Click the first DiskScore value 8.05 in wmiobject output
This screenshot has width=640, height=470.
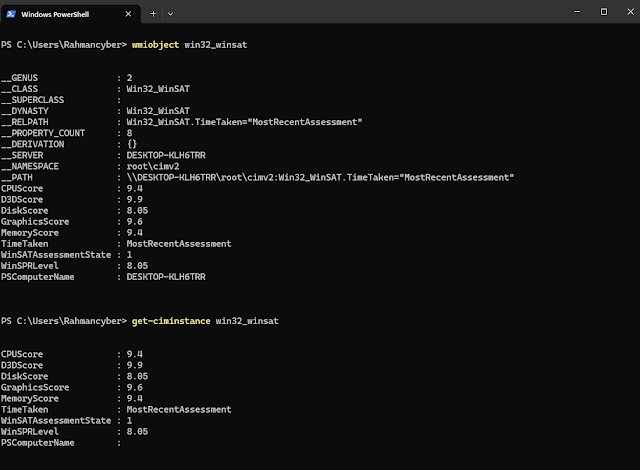(137, 211)
